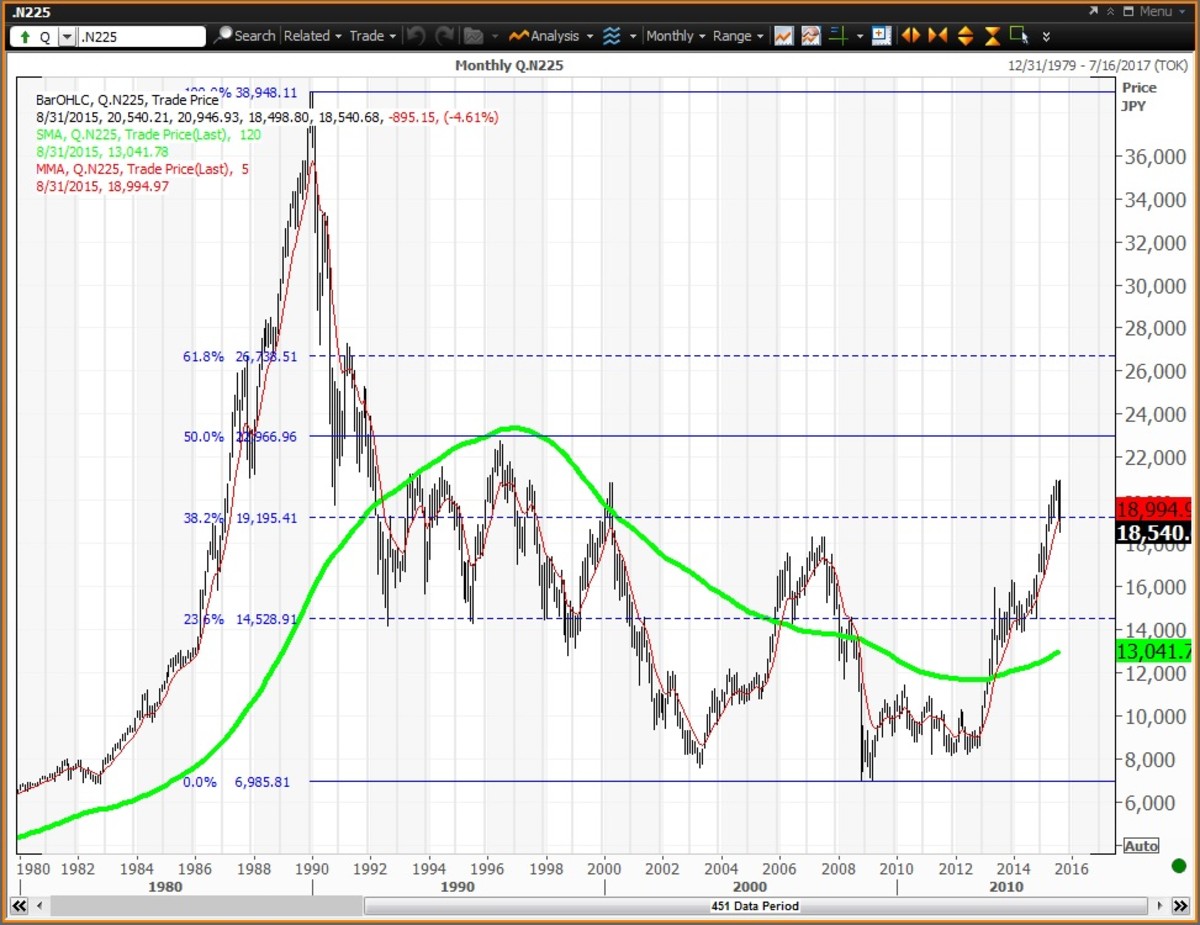Expand the Analysis menu
The width and height of the screenshot is (1200, 925).
coord(551,36)
